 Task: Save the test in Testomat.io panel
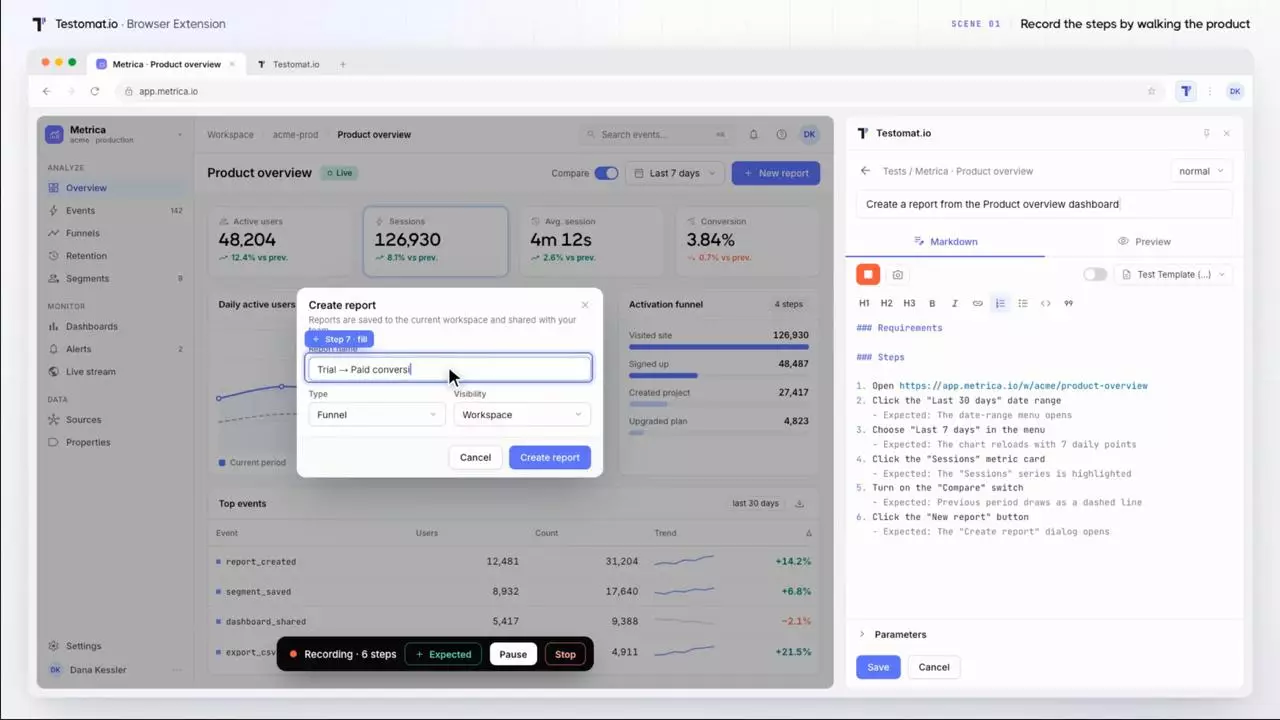click(878, 667)
